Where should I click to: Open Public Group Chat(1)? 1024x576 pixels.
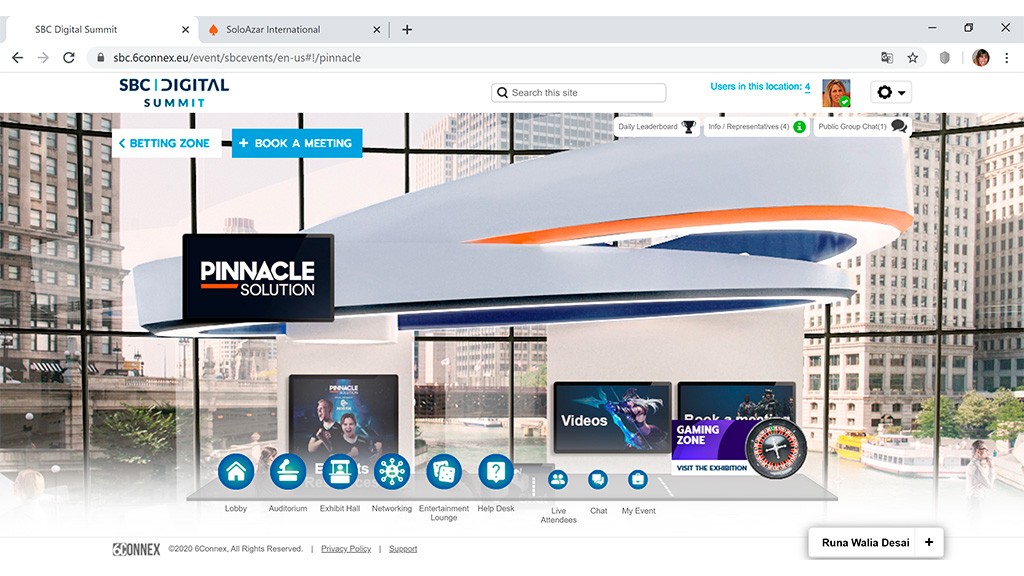click(x=862, y=127)
